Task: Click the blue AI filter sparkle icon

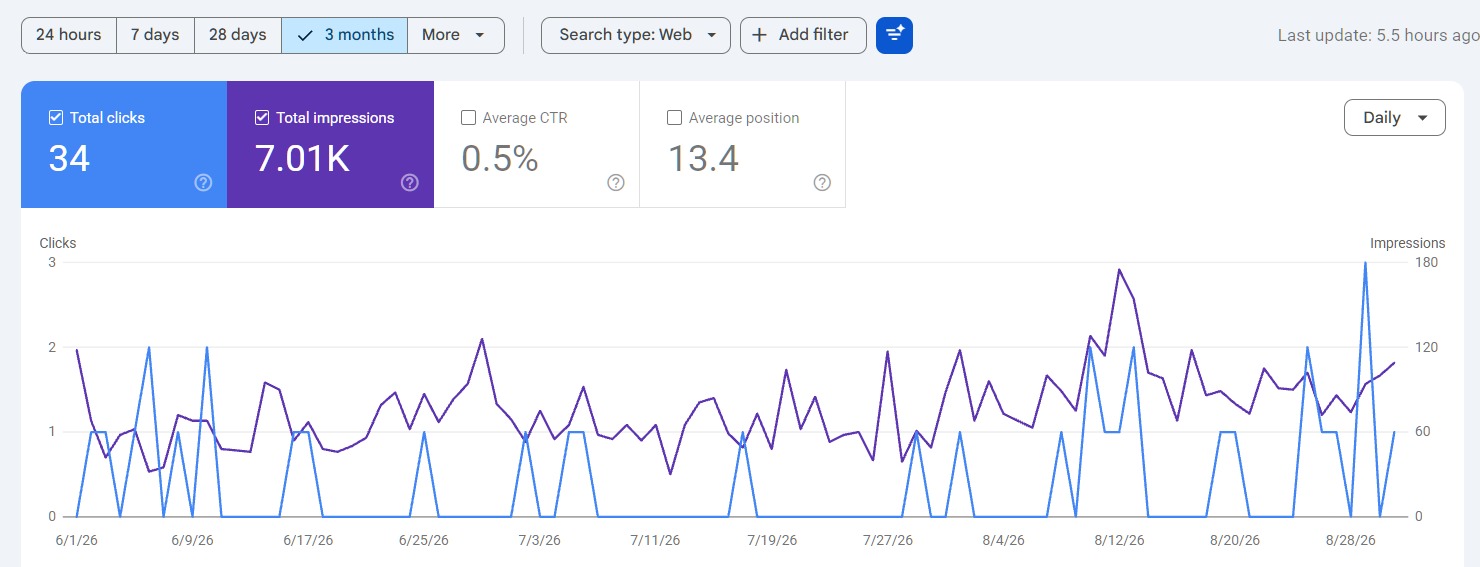Action: (x=894, y=35)
